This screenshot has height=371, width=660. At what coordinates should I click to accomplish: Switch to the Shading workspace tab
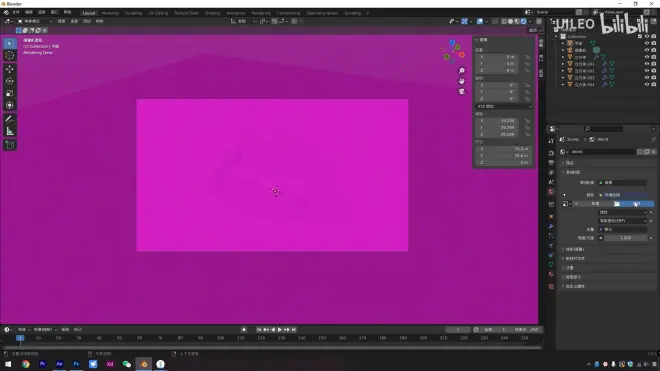tap(212, 13)
